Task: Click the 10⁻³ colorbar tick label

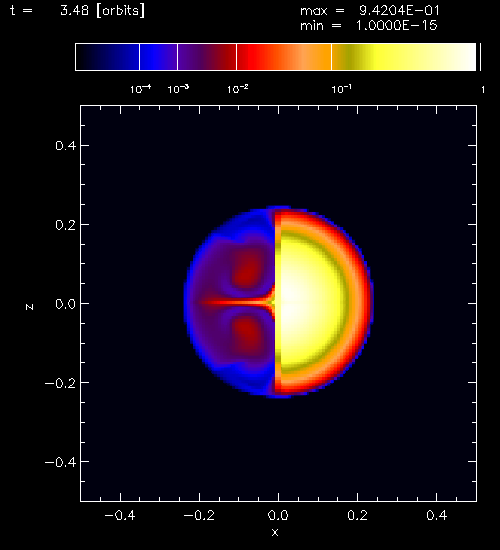Action: [178, 89]
